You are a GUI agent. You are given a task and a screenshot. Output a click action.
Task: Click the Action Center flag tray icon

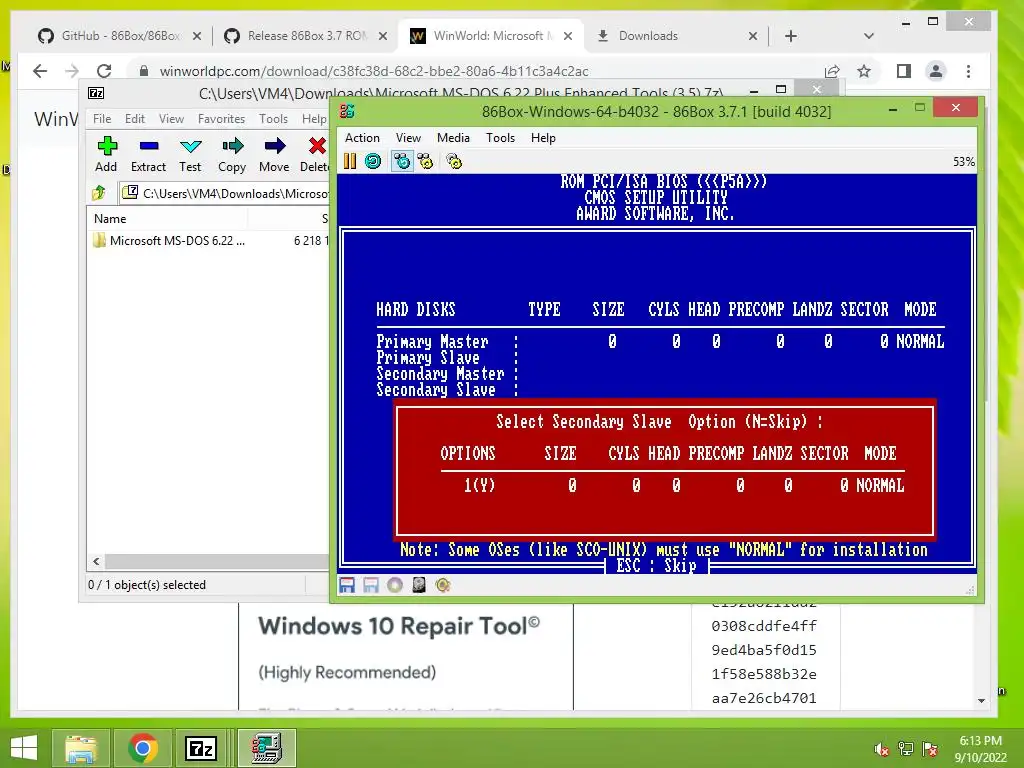pyautogui.click(x=930, y=749)
